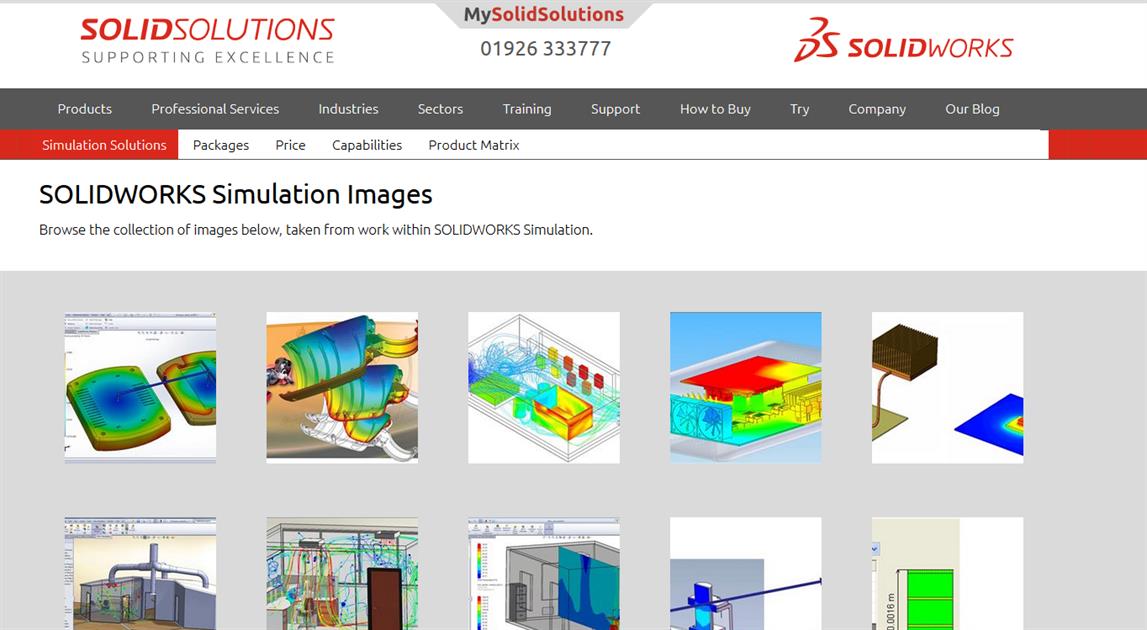Click the SOLIDSOLUTIONS logo

pos(206,37)
